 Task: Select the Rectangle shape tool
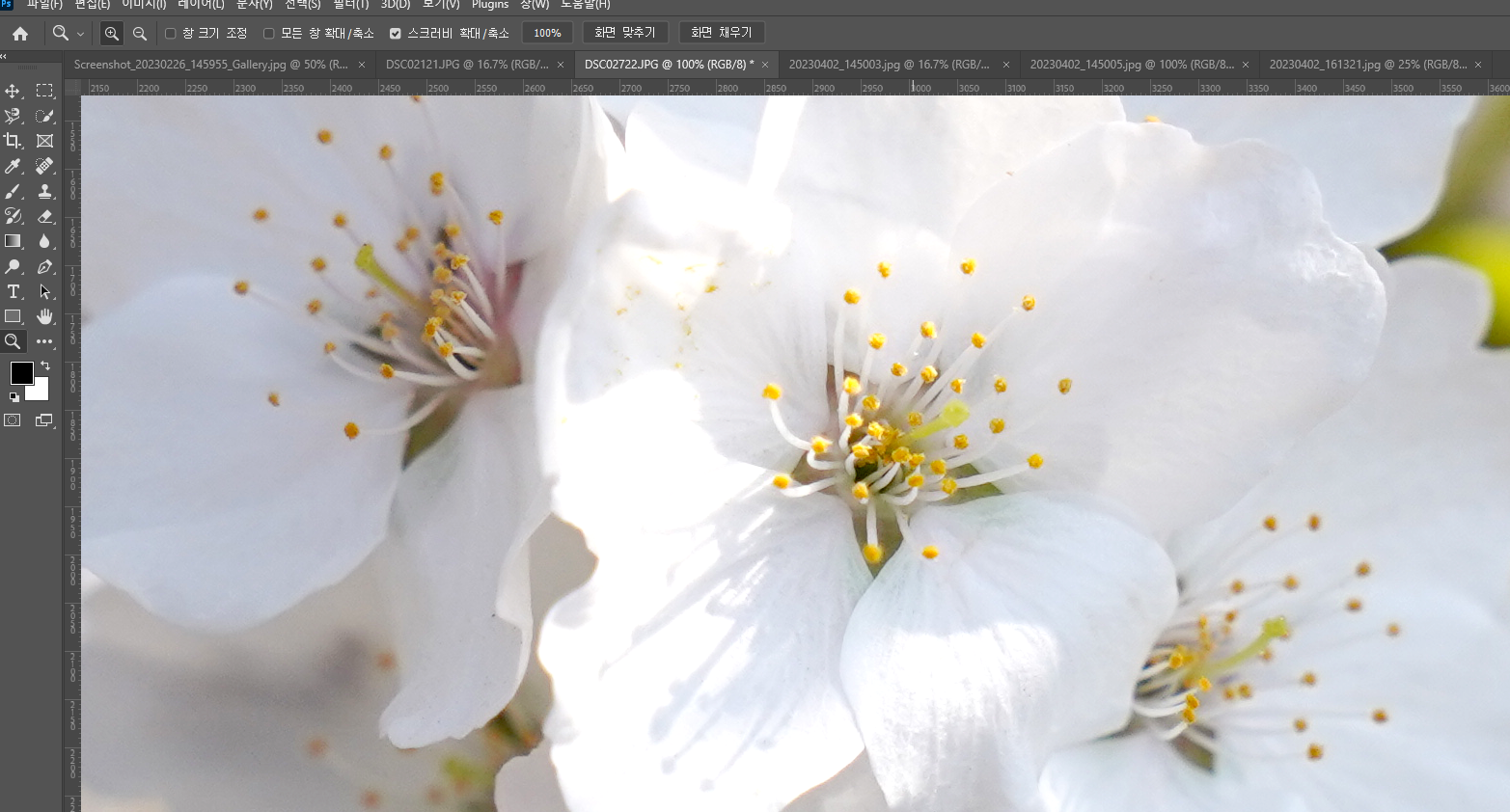13,316
